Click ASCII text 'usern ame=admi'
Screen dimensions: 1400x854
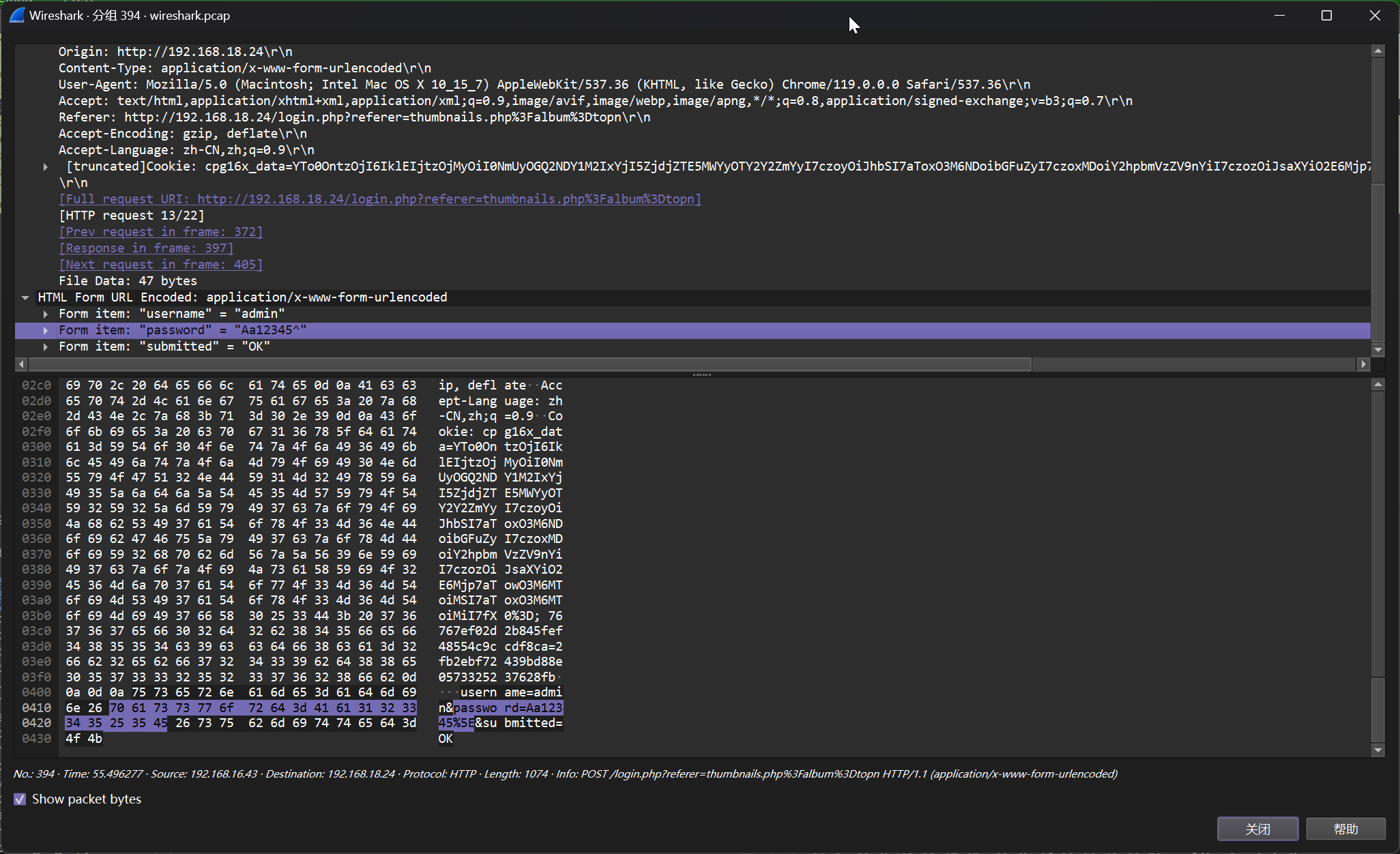tap(511, 692)
